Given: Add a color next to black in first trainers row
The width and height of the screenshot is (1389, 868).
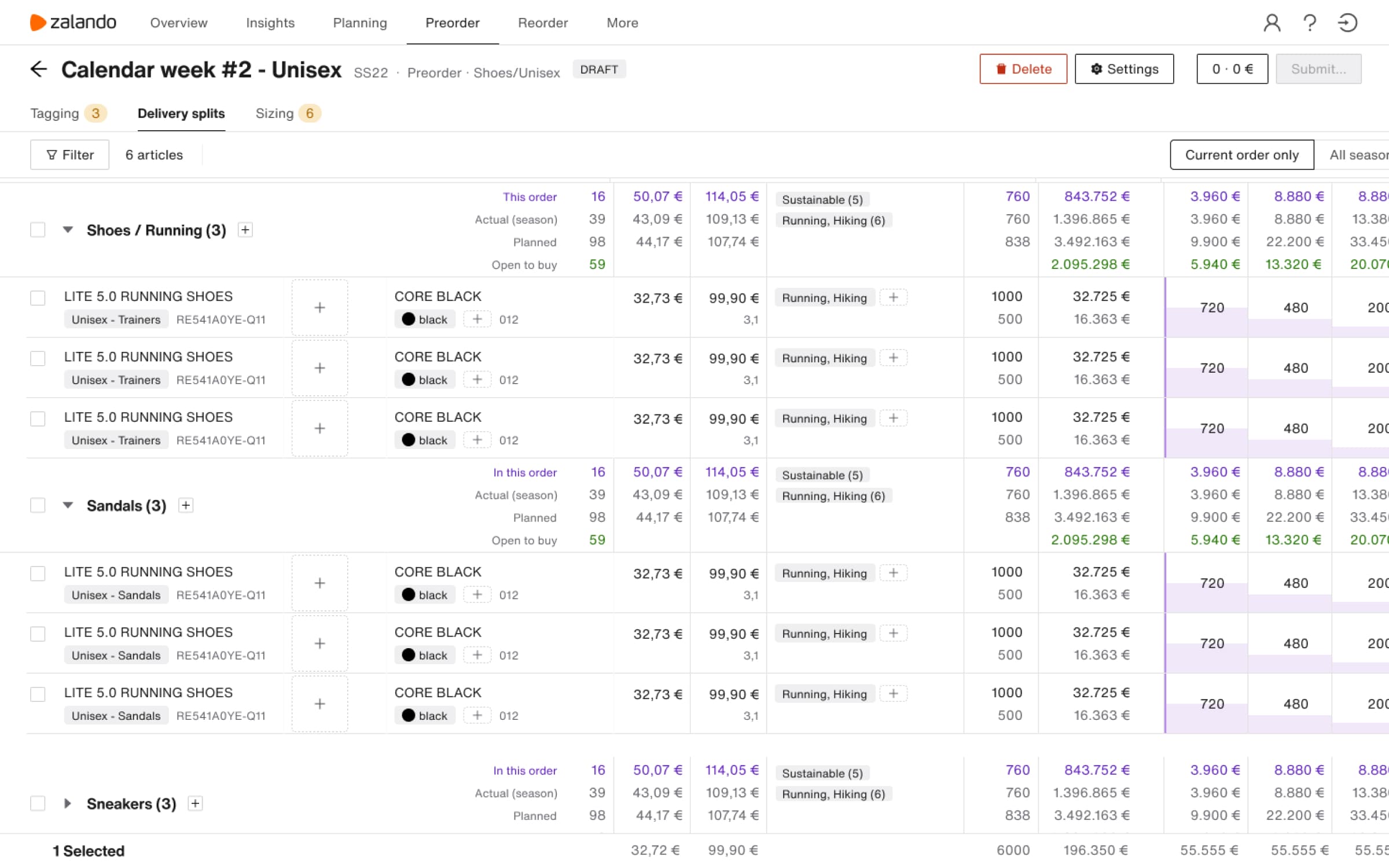Looking at the screenshot, I should (477, 319).
